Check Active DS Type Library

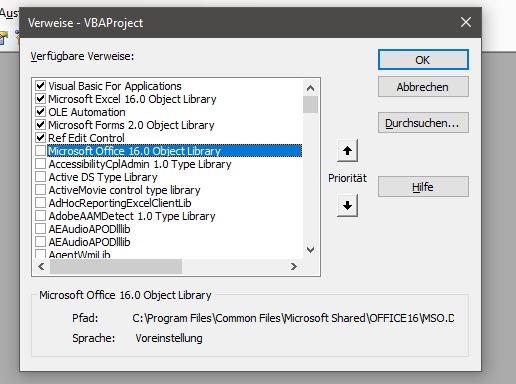click(x=40, y=177)
